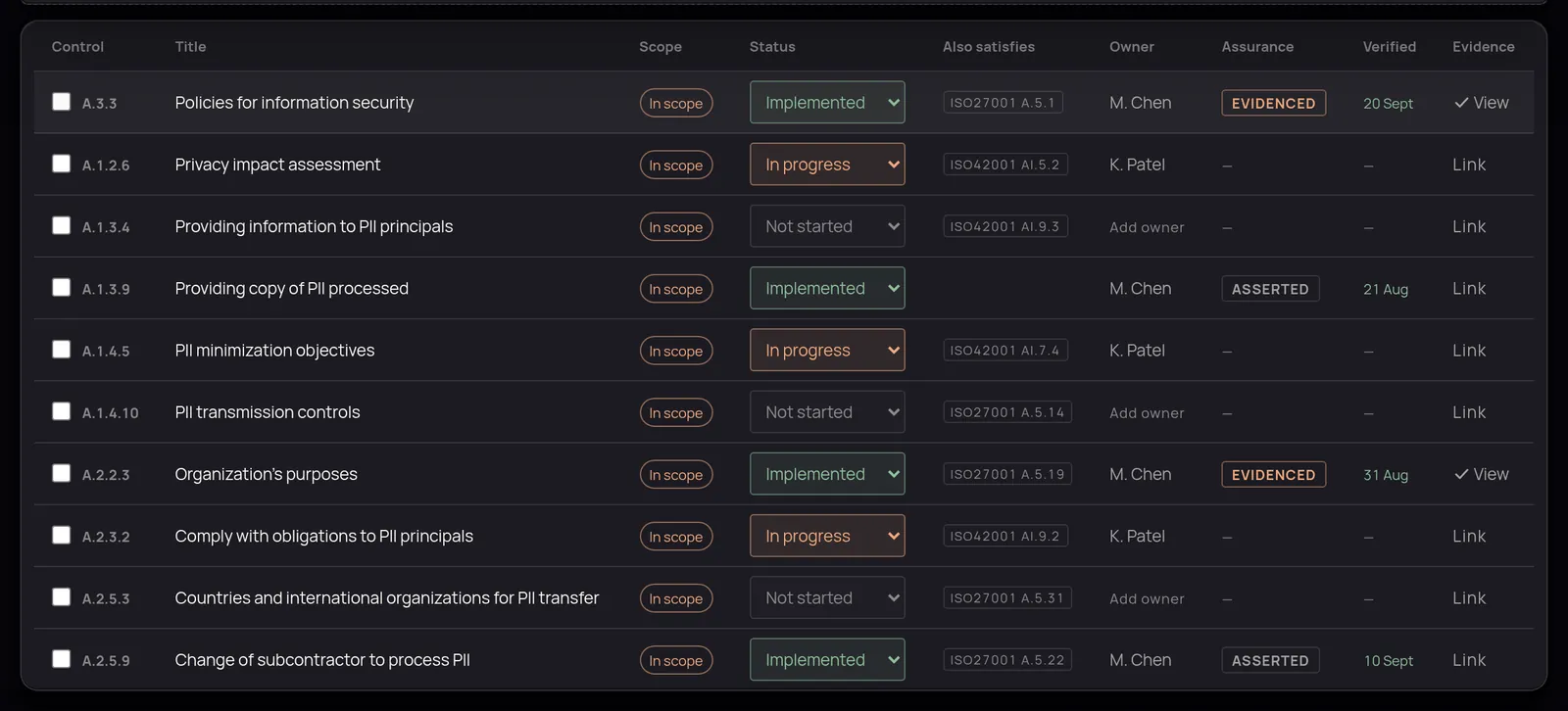Sort by the Status column header
The height and width of the screenshot is (711, 1568).
[x=772, y=47]
